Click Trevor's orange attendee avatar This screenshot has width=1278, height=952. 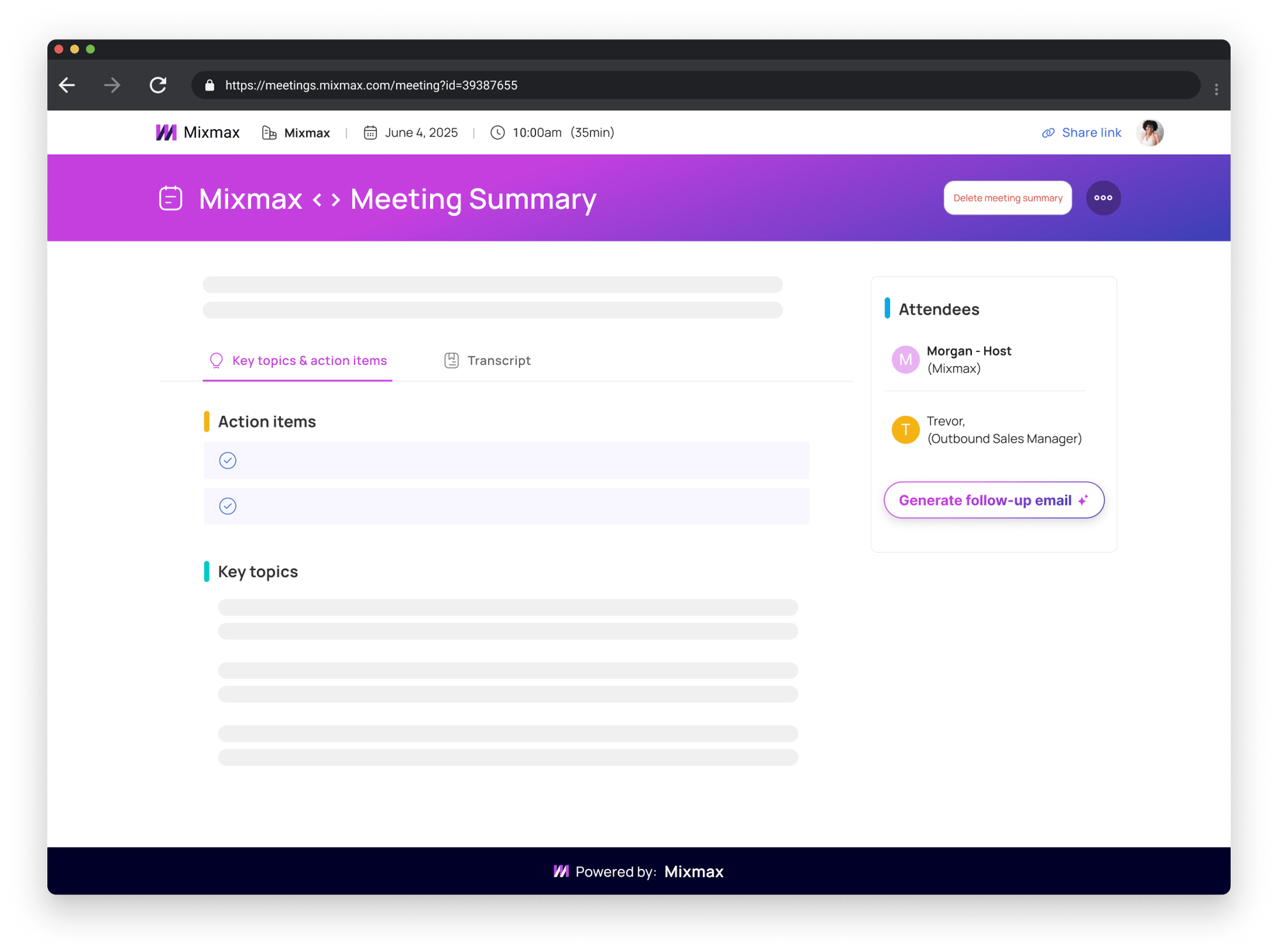[905, 429]
